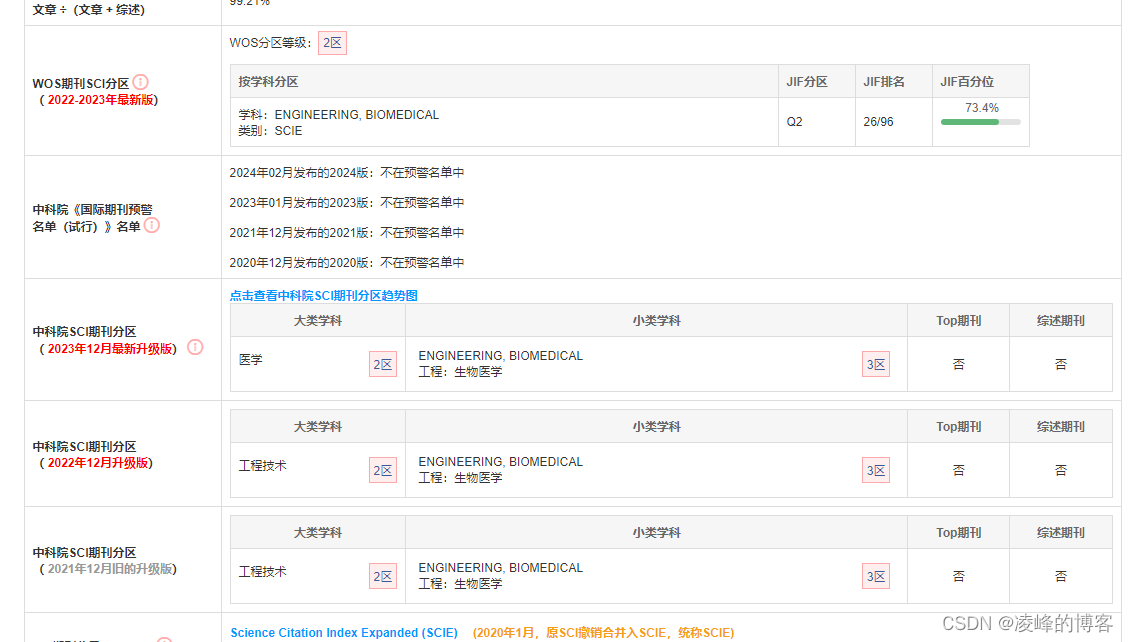Click 文章÷(文章+综述) row label

(x=88, y=9)
